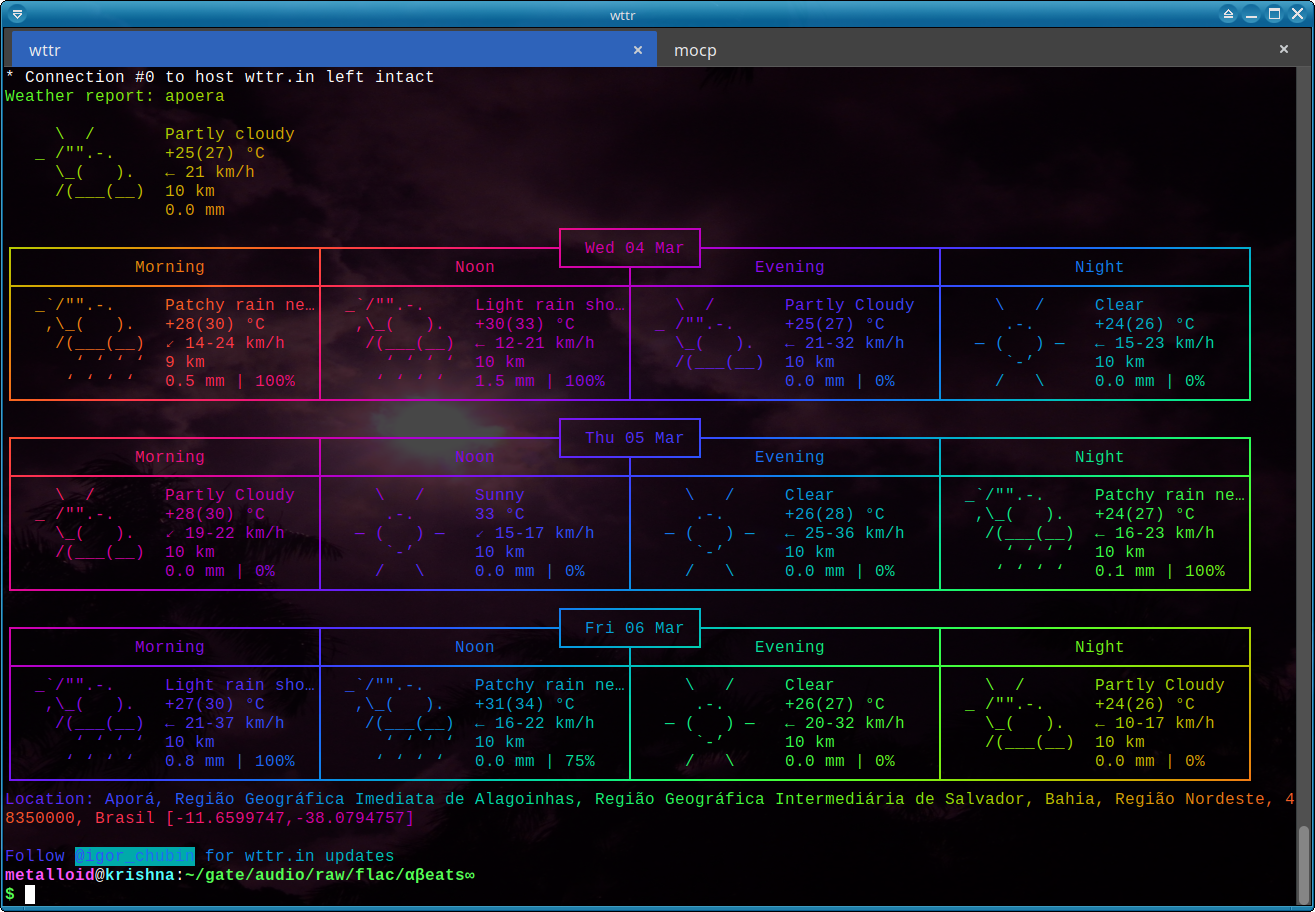Select the wttr tab

click(x=45, y=50)
